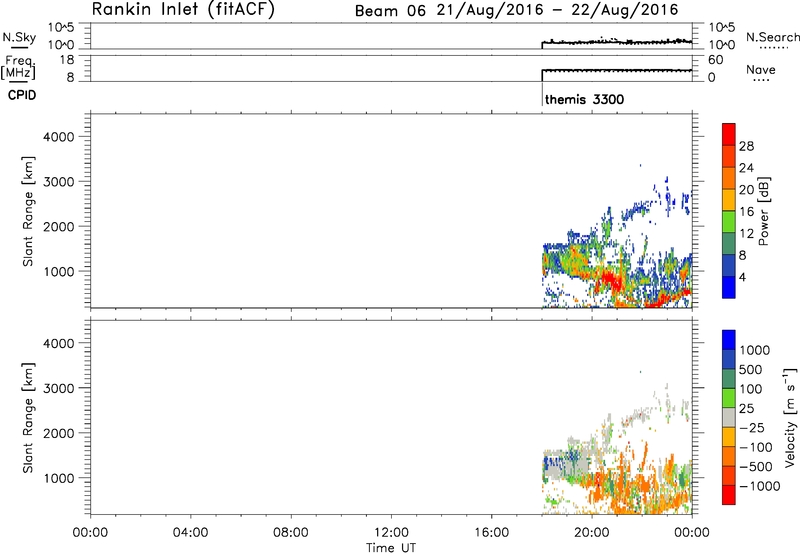Click the 'Rankin Inlet (fitACF)' title
800x554 pixels.
coord(183,10)
